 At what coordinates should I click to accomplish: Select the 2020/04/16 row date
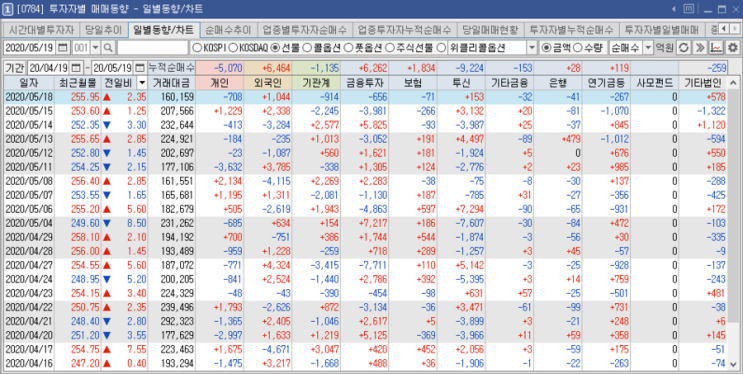[x=28, y=363]
